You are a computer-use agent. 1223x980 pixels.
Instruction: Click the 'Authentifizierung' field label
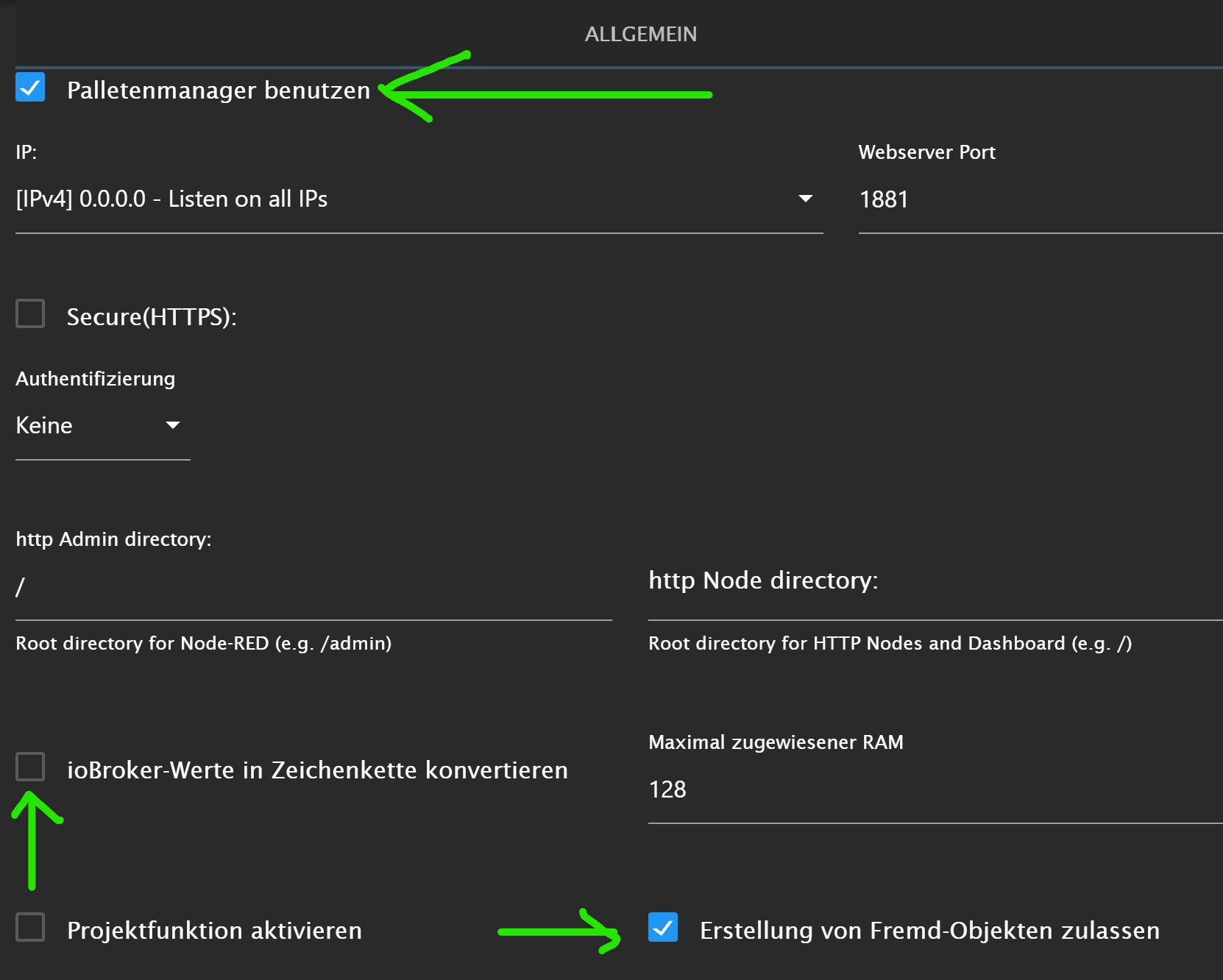pyautogui.click(x=96, y=379)
